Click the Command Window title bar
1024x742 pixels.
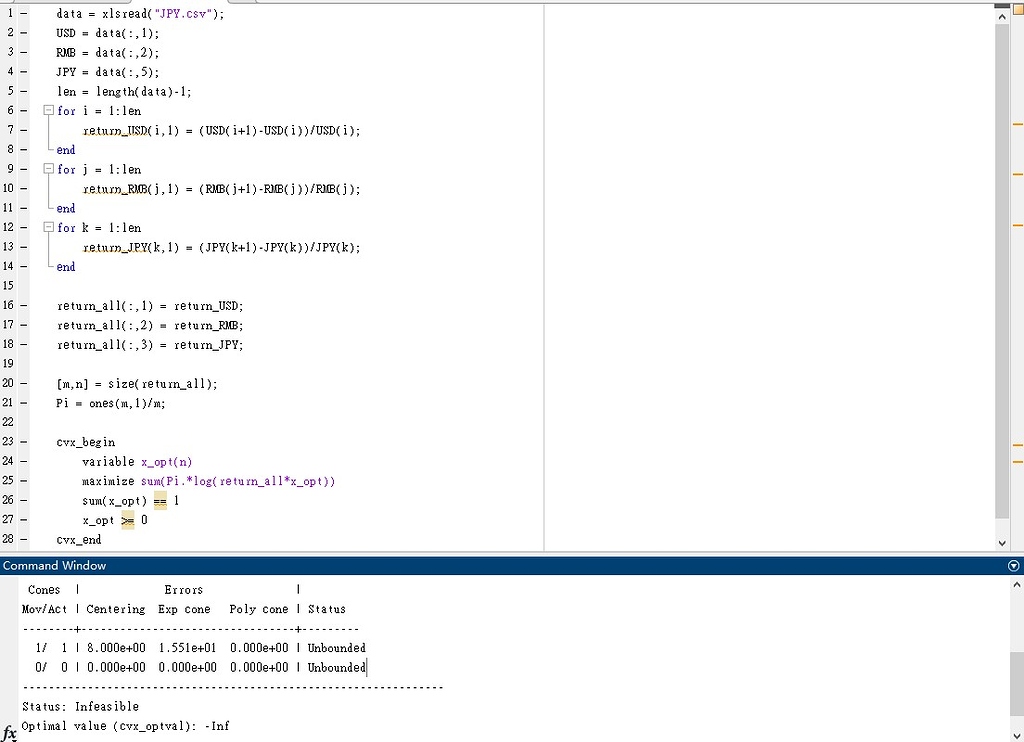click(x=512, y=566)
